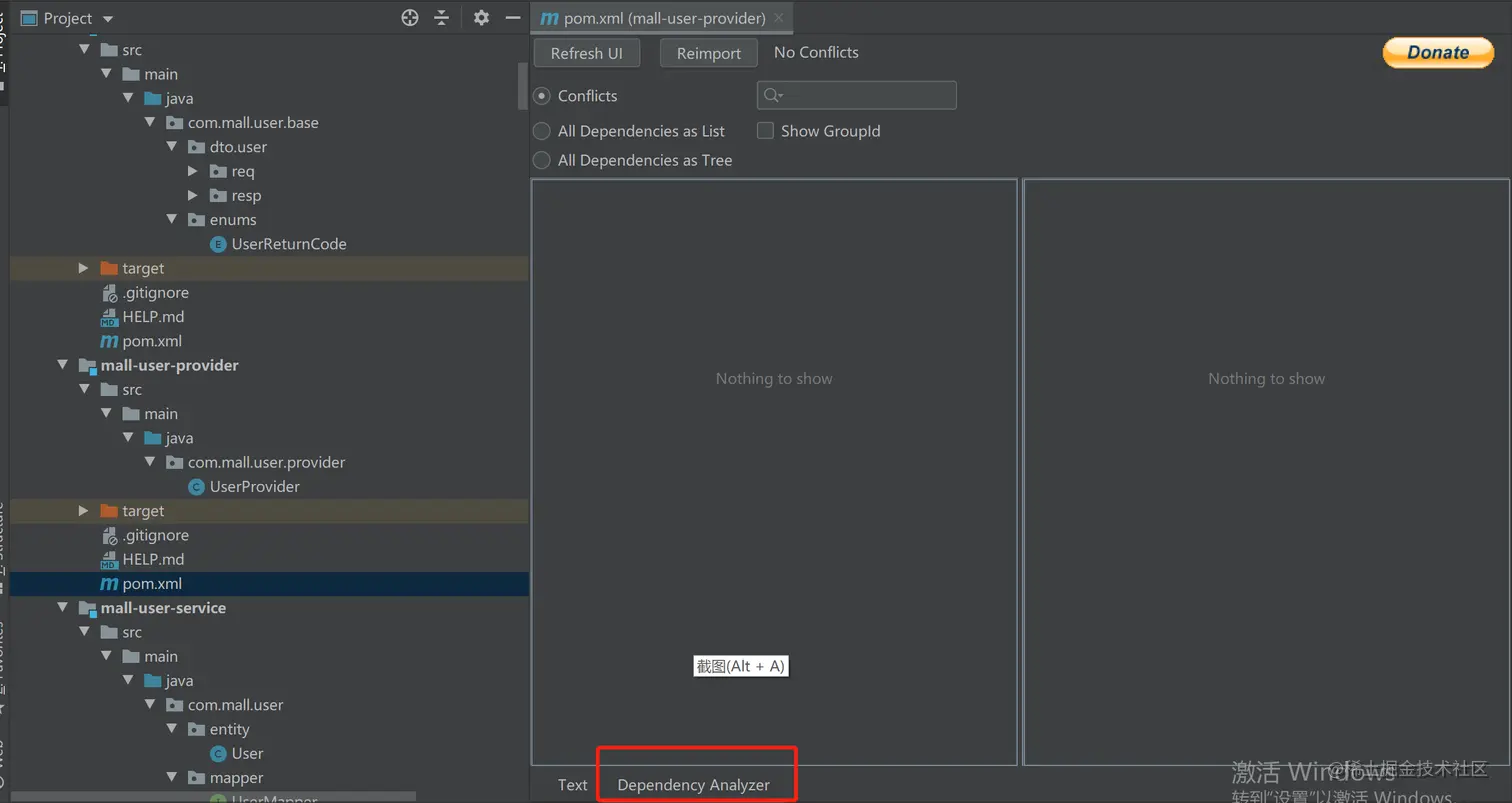Click the Donate button
This screenshot has width=1512, height=803.
(x=1438, y=53)
